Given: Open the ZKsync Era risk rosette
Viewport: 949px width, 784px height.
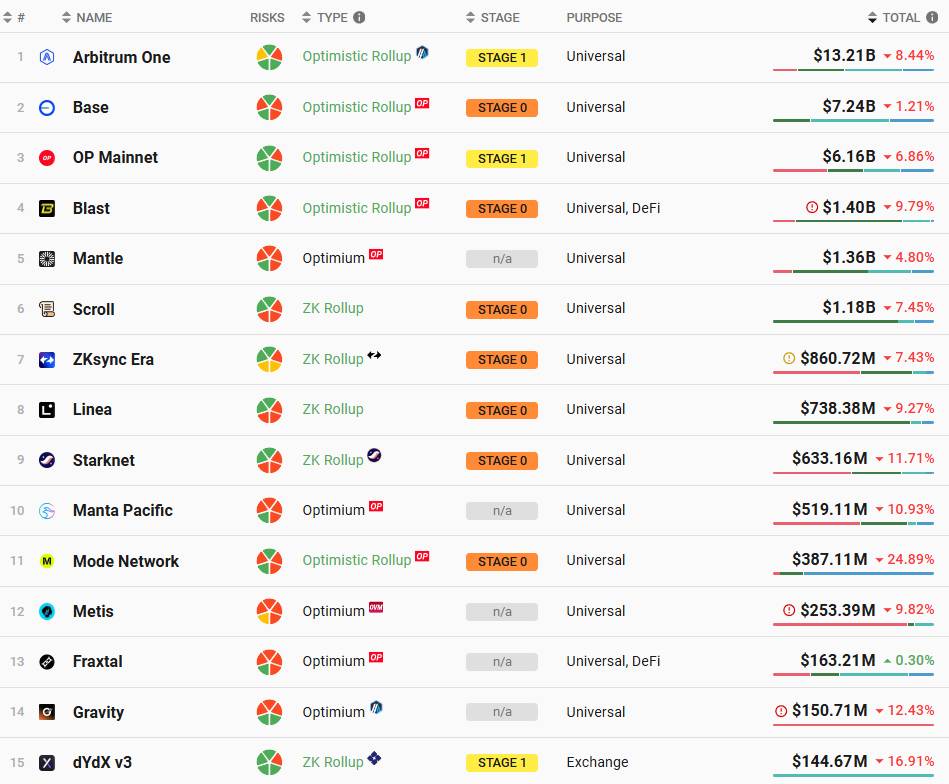Looking at the screenshot, I should 269,359.
